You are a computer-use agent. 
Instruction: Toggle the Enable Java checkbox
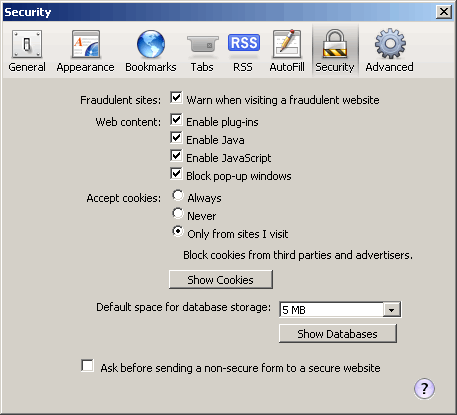(176, 138)
